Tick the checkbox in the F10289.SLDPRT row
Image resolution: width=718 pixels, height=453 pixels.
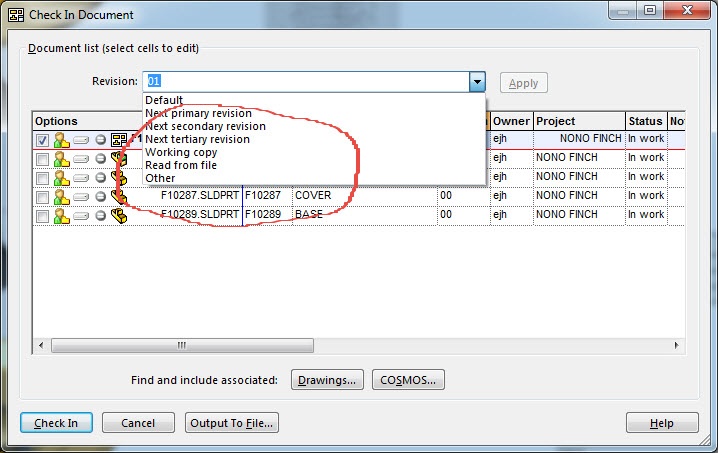coord(42,216)
